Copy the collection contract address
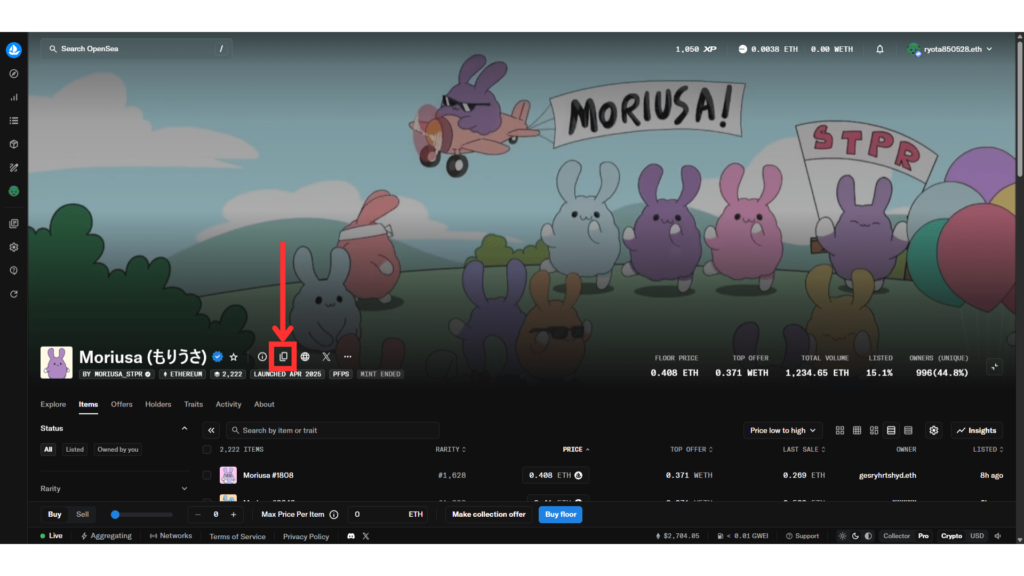 pyautogui.click(x=283, y=357)
